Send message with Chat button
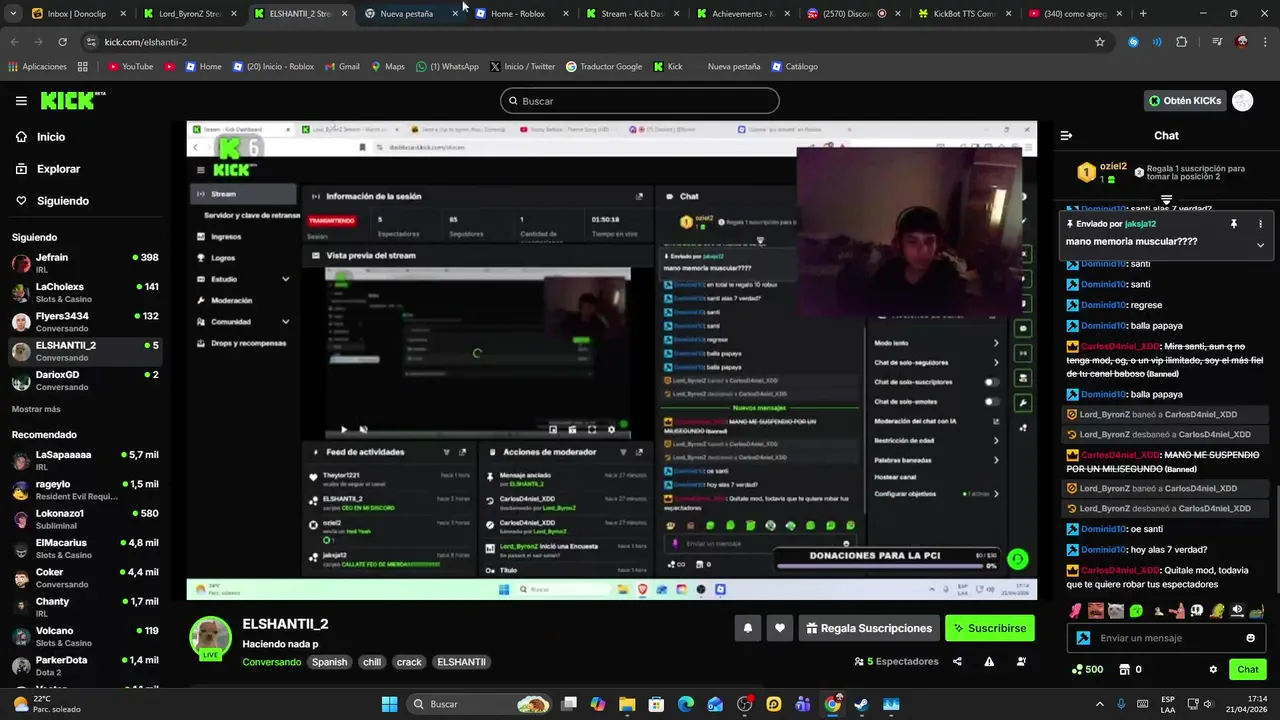 click(x=1248, y=669)
